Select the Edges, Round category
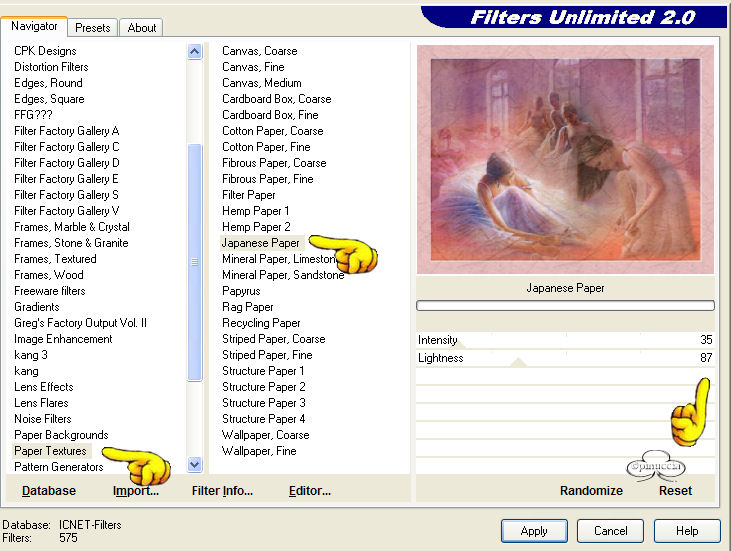 click(x=48, y=83)
